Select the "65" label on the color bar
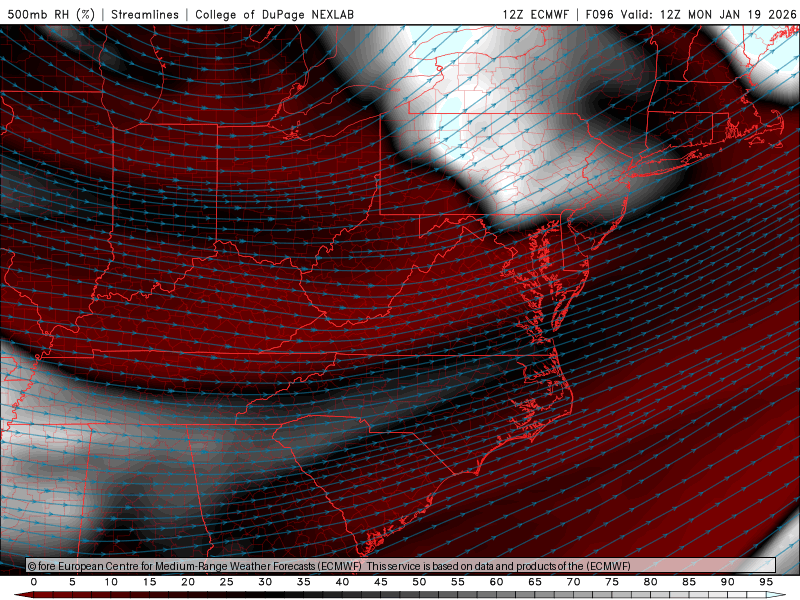This screenshot has width=800, height=600. (535, 582)
